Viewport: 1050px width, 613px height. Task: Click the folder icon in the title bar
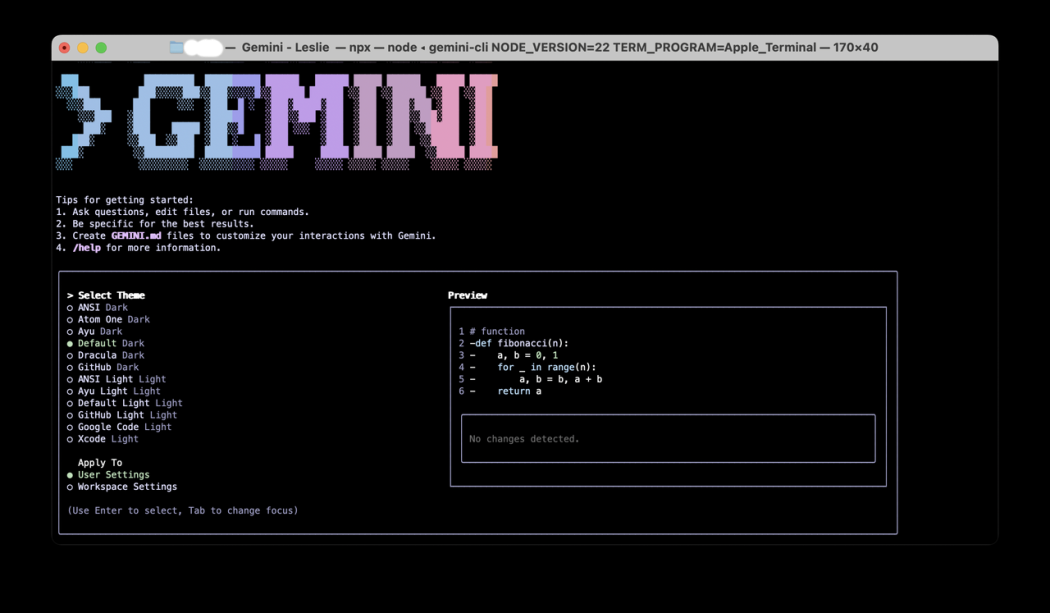pos(176,47)
